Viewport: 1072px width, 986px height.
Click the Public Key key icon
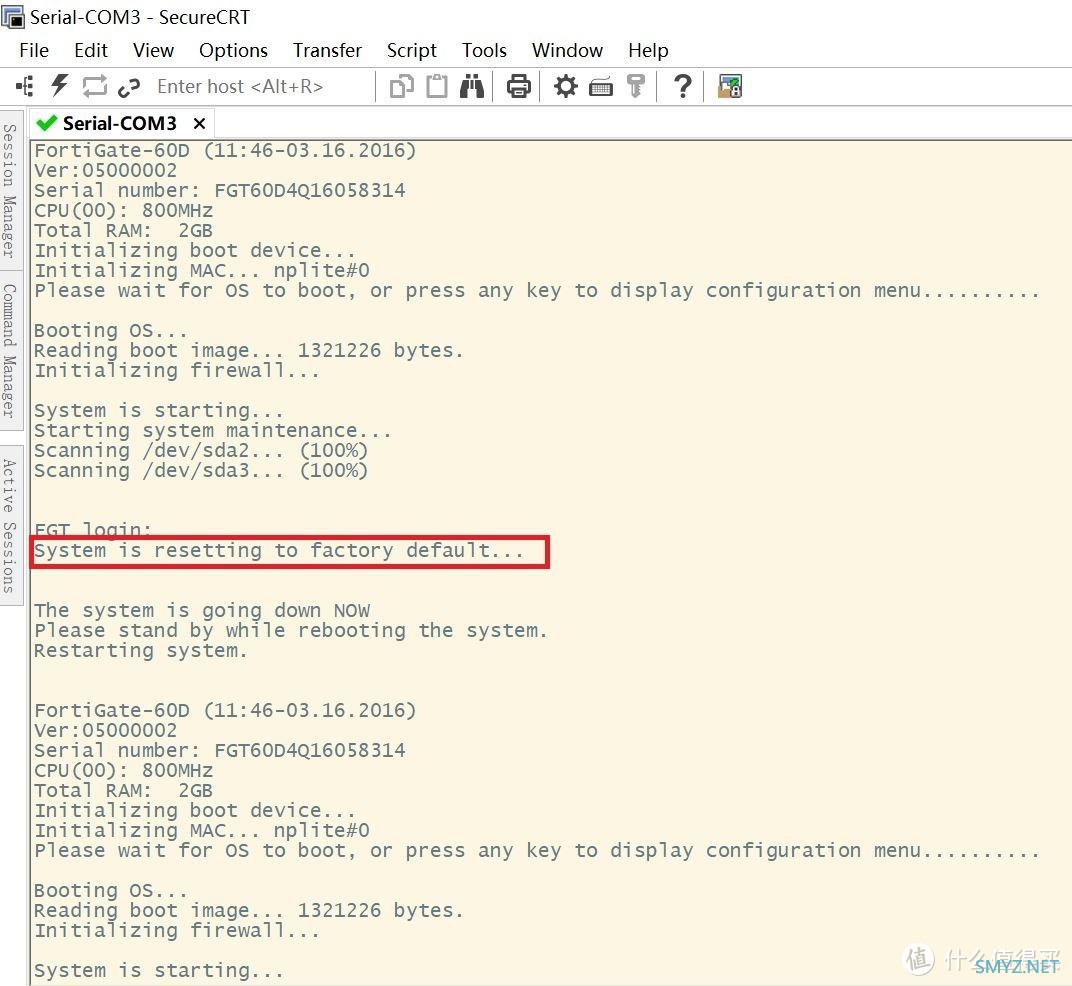coord(636,86)
